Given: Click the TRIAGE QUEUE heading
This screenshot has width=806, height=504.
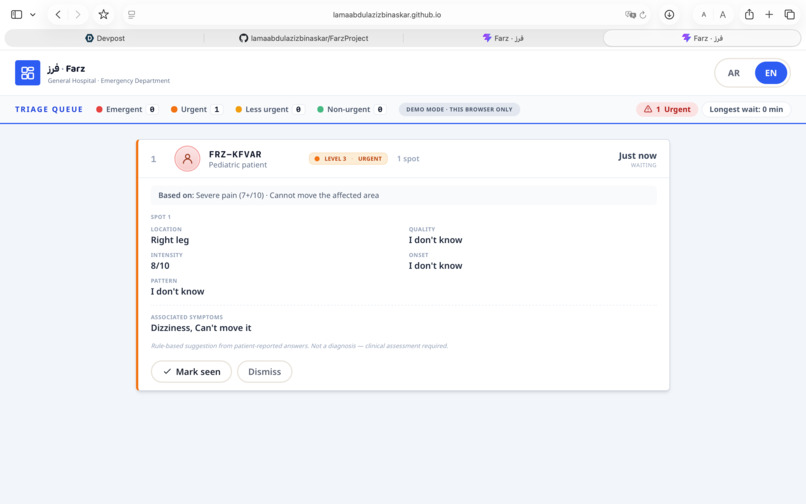Looking at the screenshot, I should click(49, 109).
